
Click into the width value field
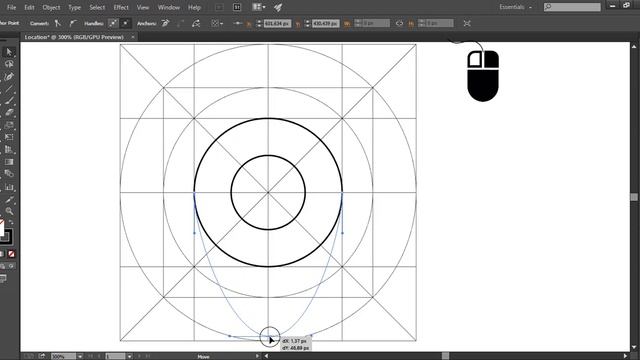tap(376, 24)
